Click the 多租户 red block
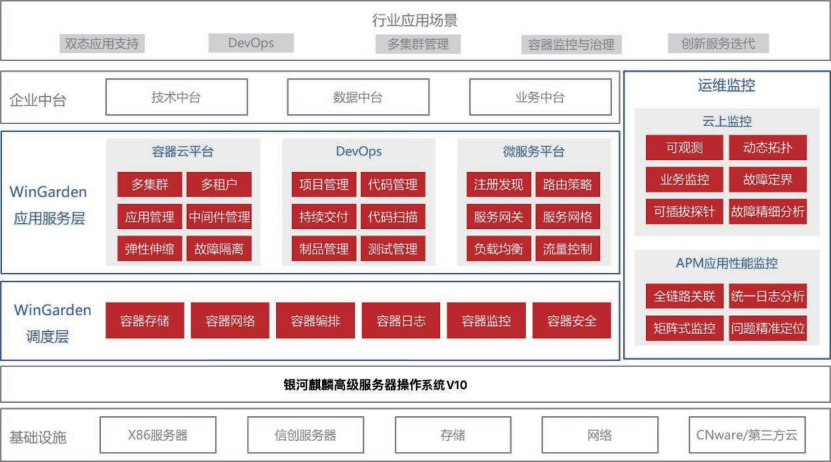This screenshot has width=831, height=462. [x=219, y=184]
